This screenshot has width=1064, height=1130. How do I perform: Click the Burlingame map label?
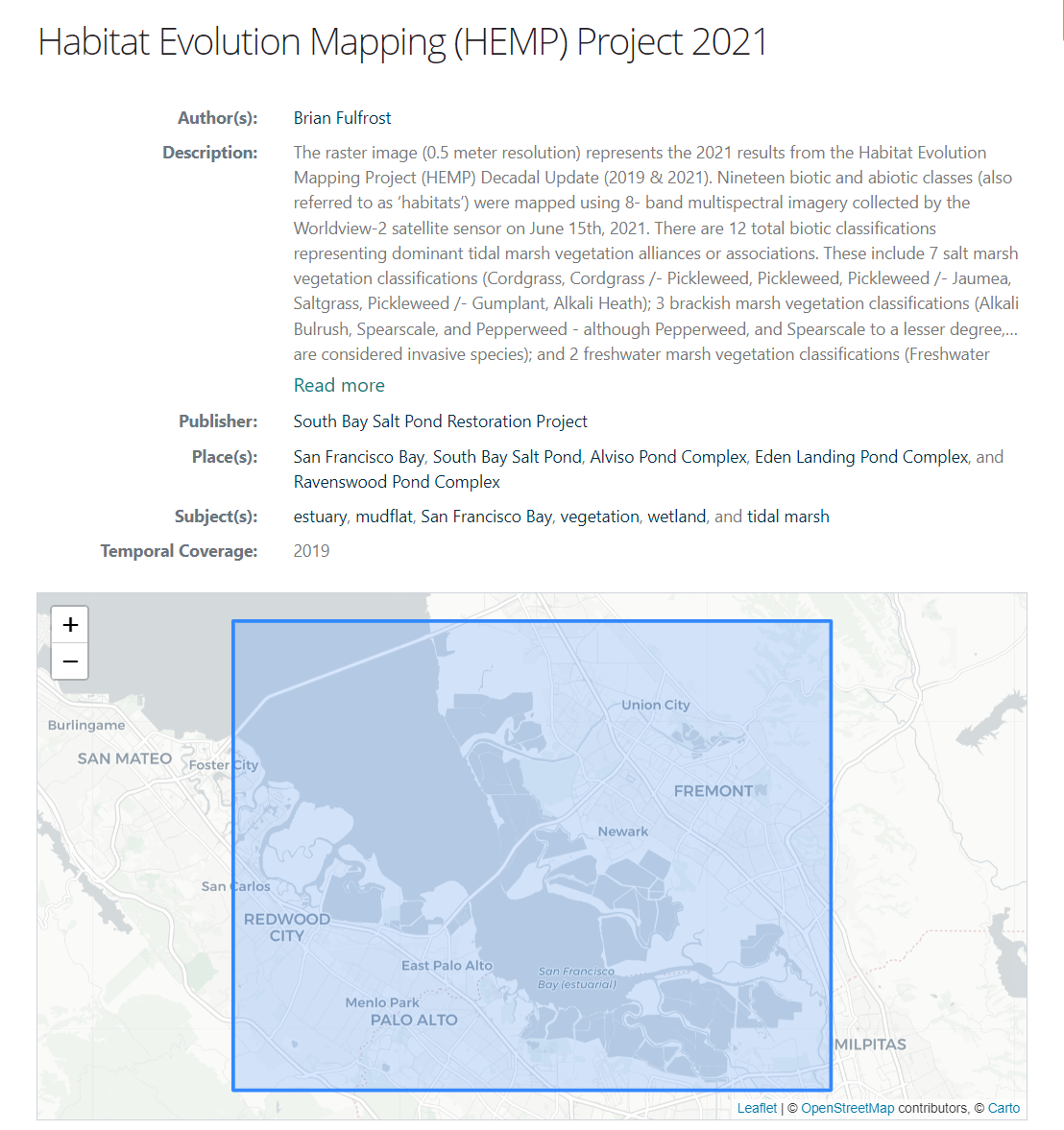click(86, 725)
